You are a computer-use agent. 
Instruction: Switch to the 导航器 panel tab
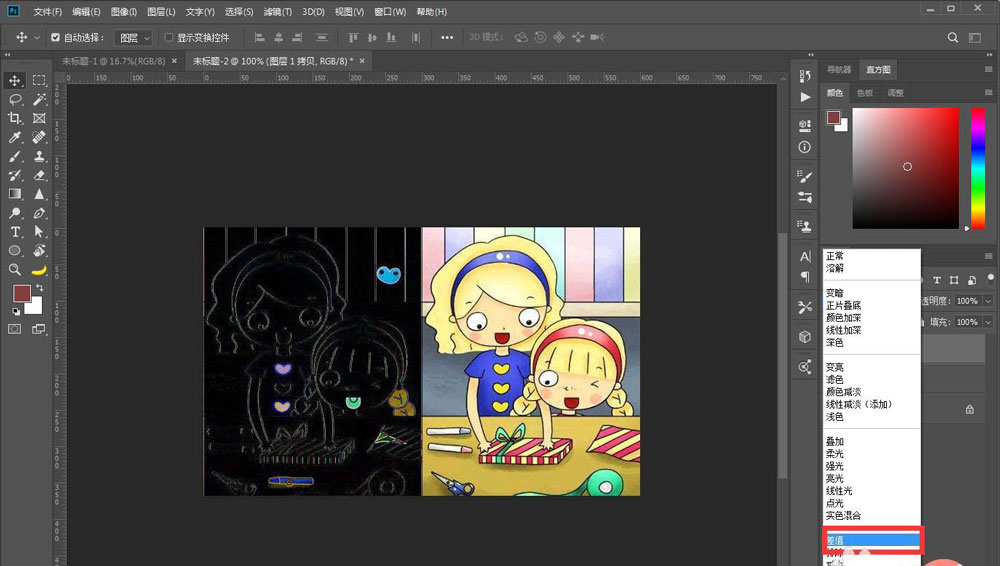839,70
